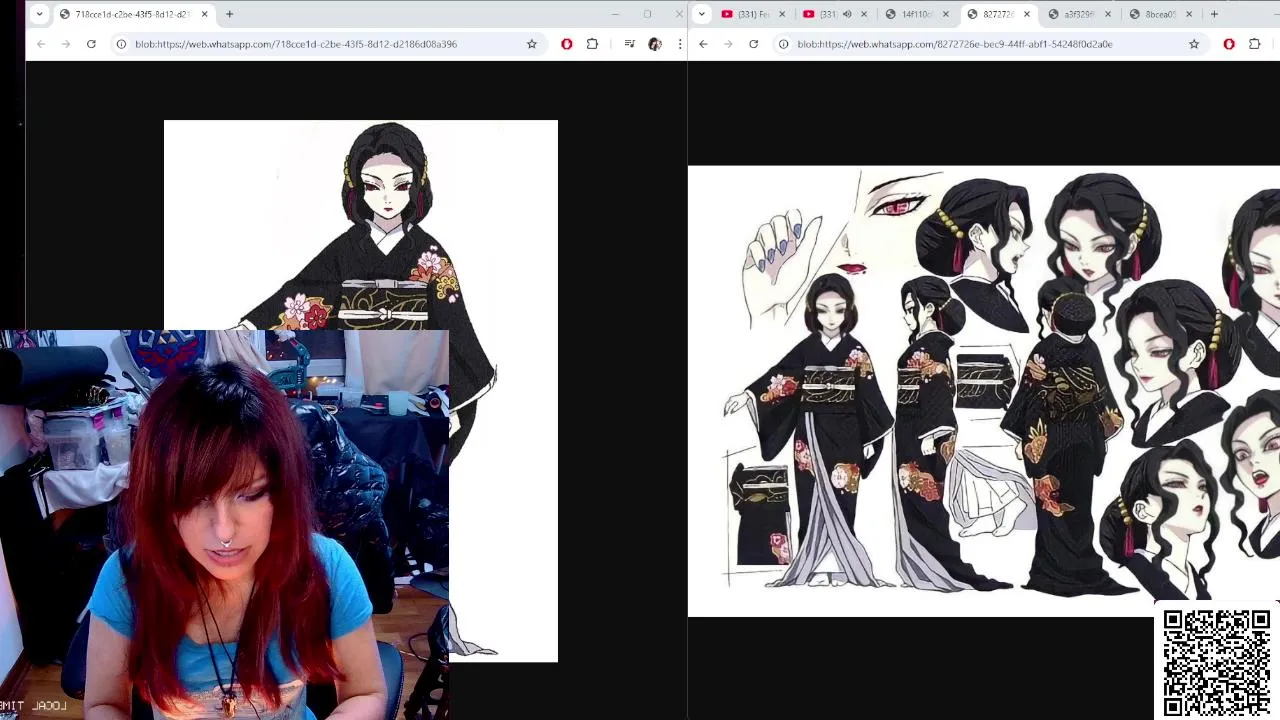
Task: Open media control icon in left window toolbar
Action: [x=629, y=44]
